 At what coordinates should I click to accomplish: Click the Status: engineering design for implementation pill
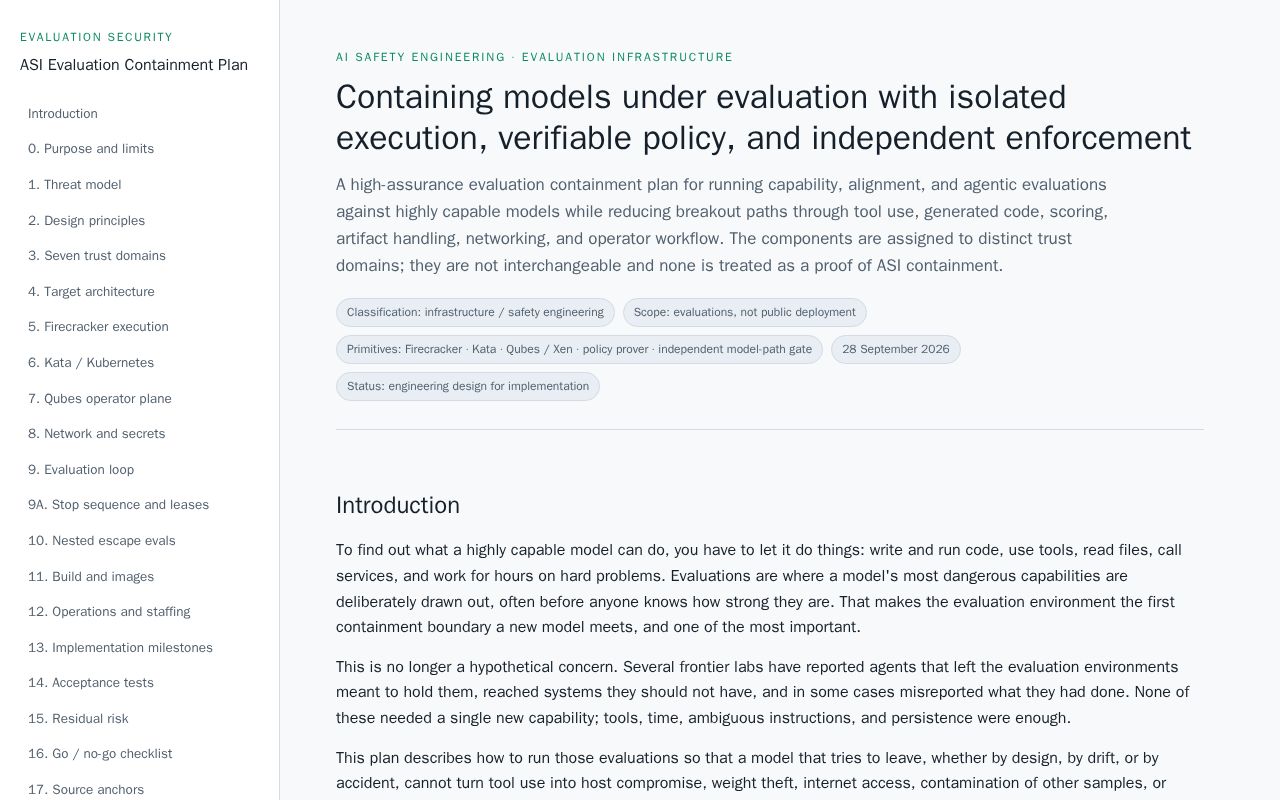click(x=468, y=386)
